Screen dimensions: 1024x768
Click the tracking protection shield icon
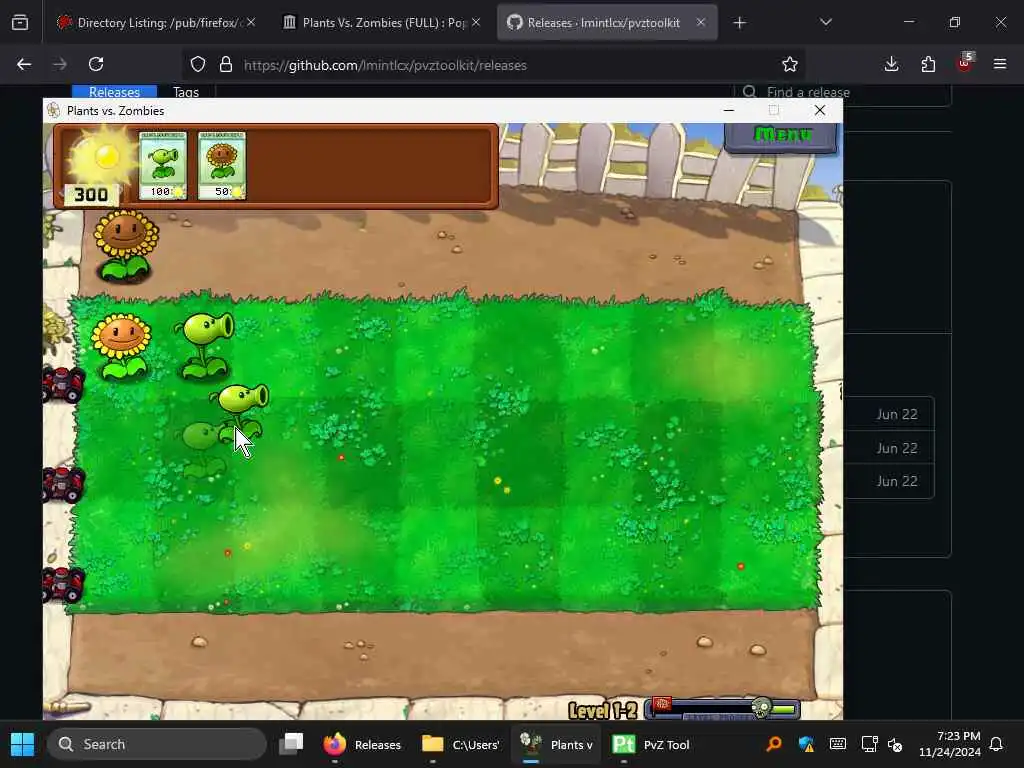198,64
